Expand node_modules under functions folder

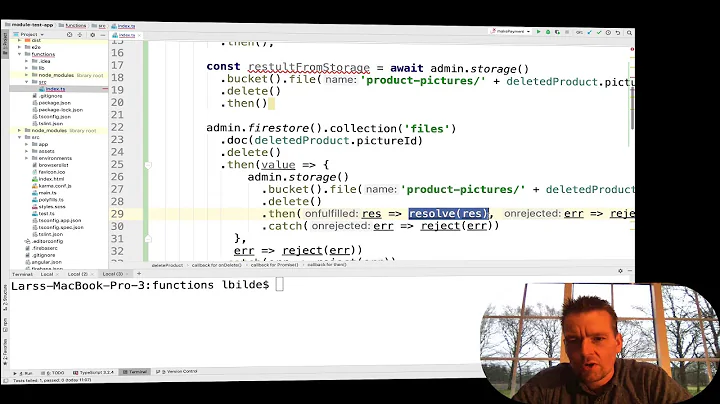pyautogui.click(x=26, y=75)
